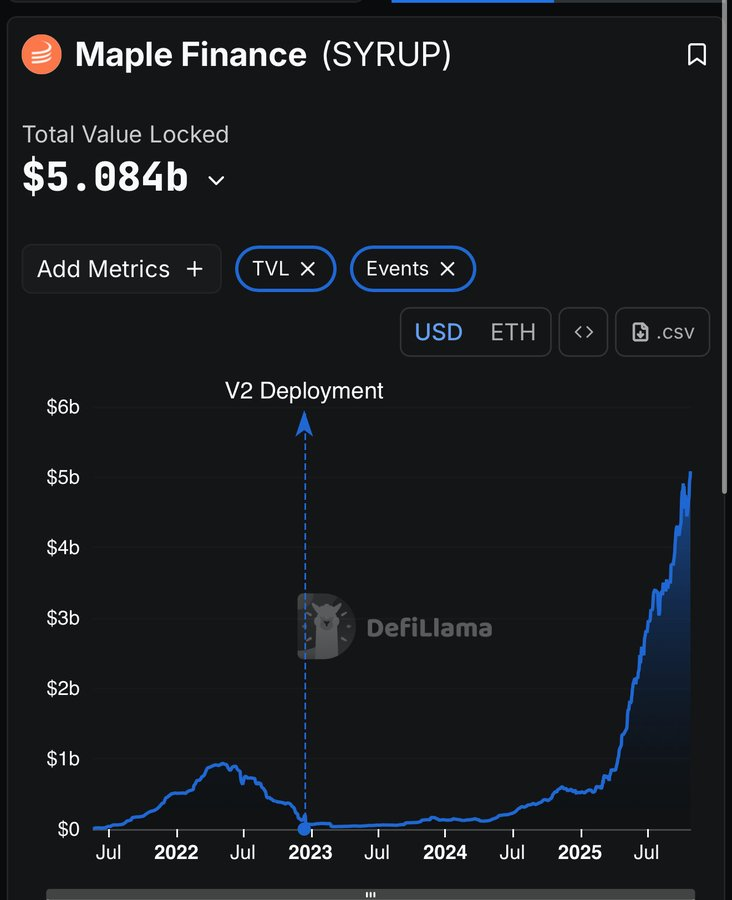Screen dimensions: 732x900
Task: Switch chart denomination to USD
Action: click(x=438, y=332)
